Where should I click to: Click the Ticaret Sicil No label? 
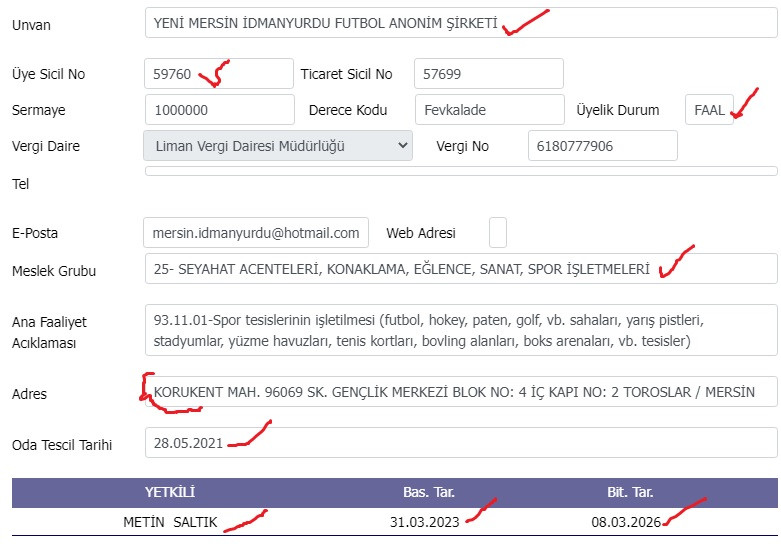[346, 74]
